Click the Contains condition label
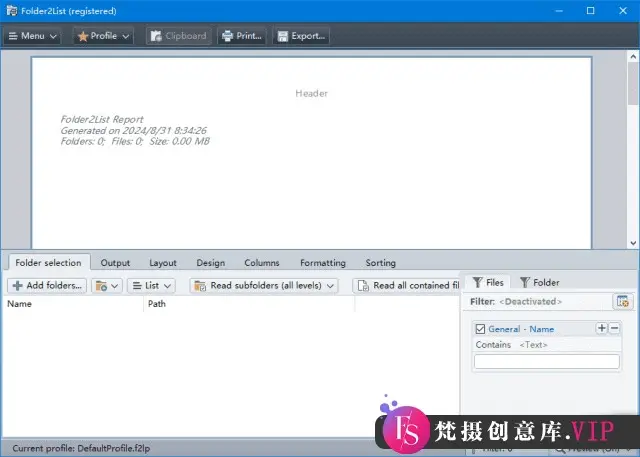 click(x=493, y=345)
